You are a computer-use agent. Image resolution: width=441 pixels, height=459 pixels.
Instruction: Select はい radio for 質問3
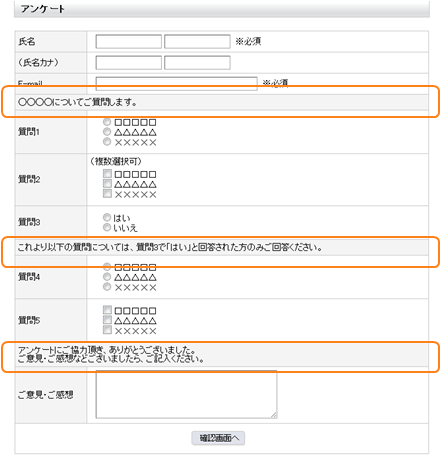(107, 217)
